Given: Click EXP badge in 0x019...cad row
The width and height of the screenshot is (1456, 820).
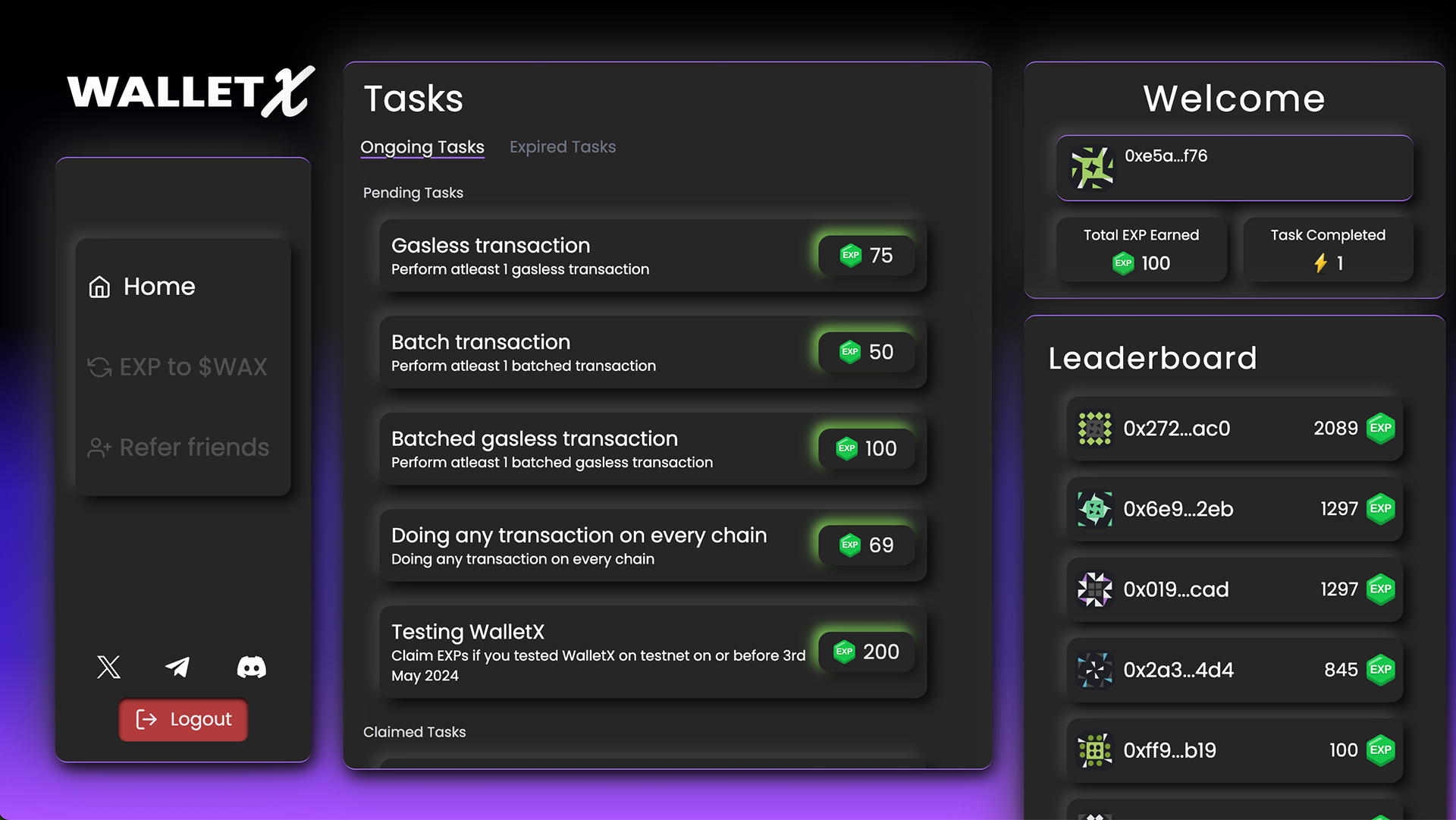Looking at the screenshot, I should tap(1381, 589).
